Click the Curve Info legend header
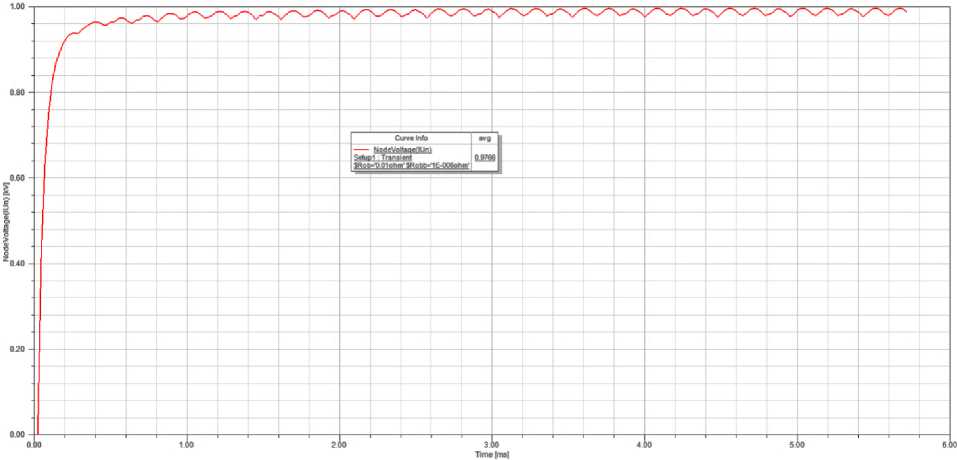The image size is (957, 460). click(x=411, y=138)
